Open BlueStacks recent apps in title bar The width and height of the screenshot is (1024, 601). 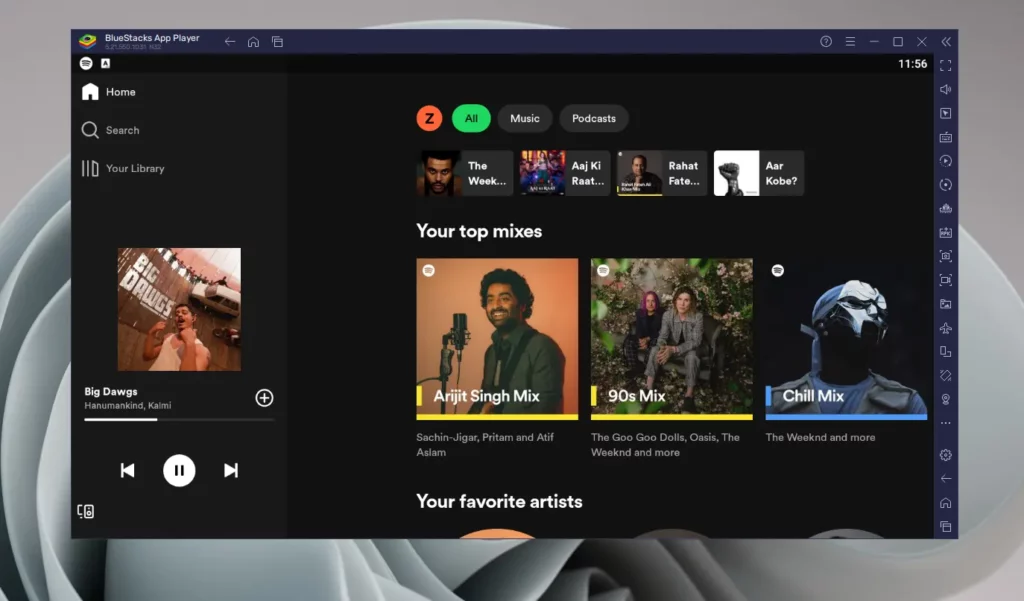(x=278, y=42)
